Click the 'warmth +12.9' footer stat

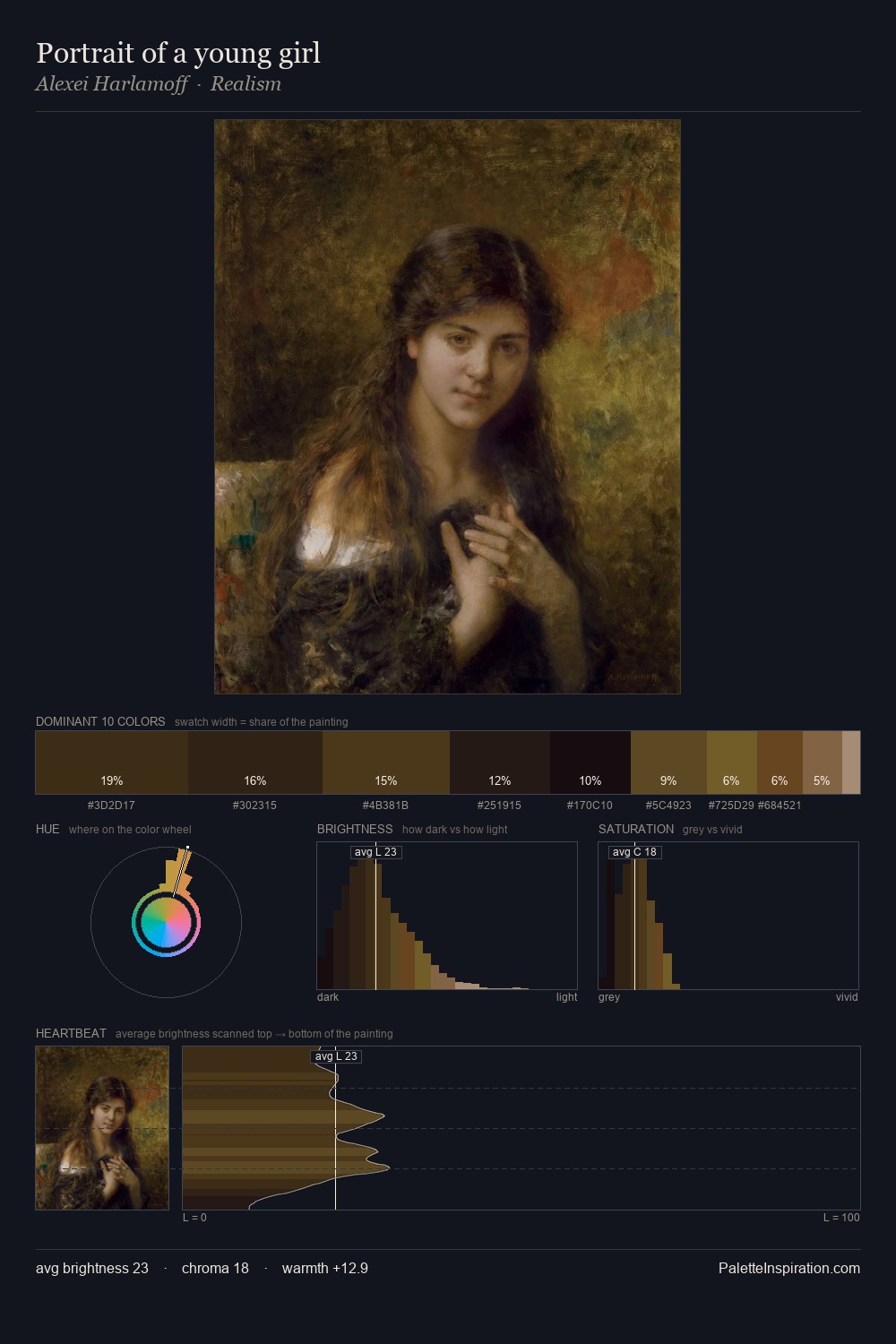[x=325, y=1268]
